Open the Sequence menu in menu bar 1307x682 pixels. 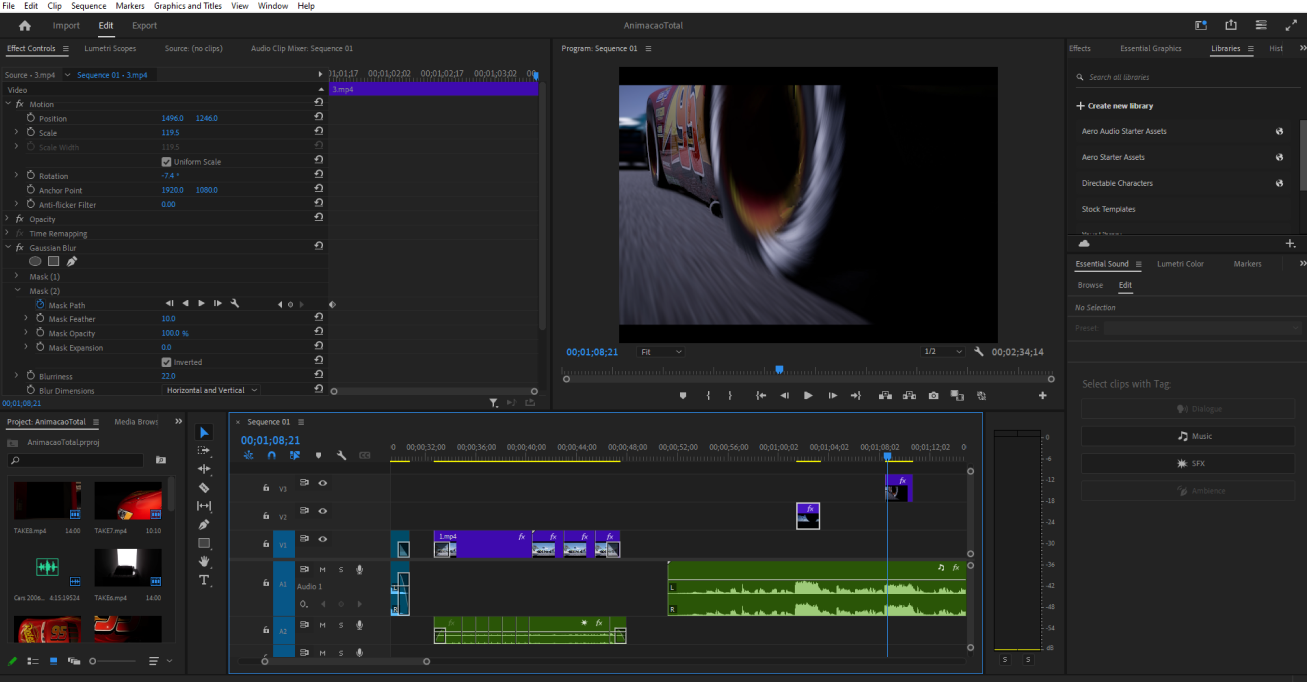point(88,6)
